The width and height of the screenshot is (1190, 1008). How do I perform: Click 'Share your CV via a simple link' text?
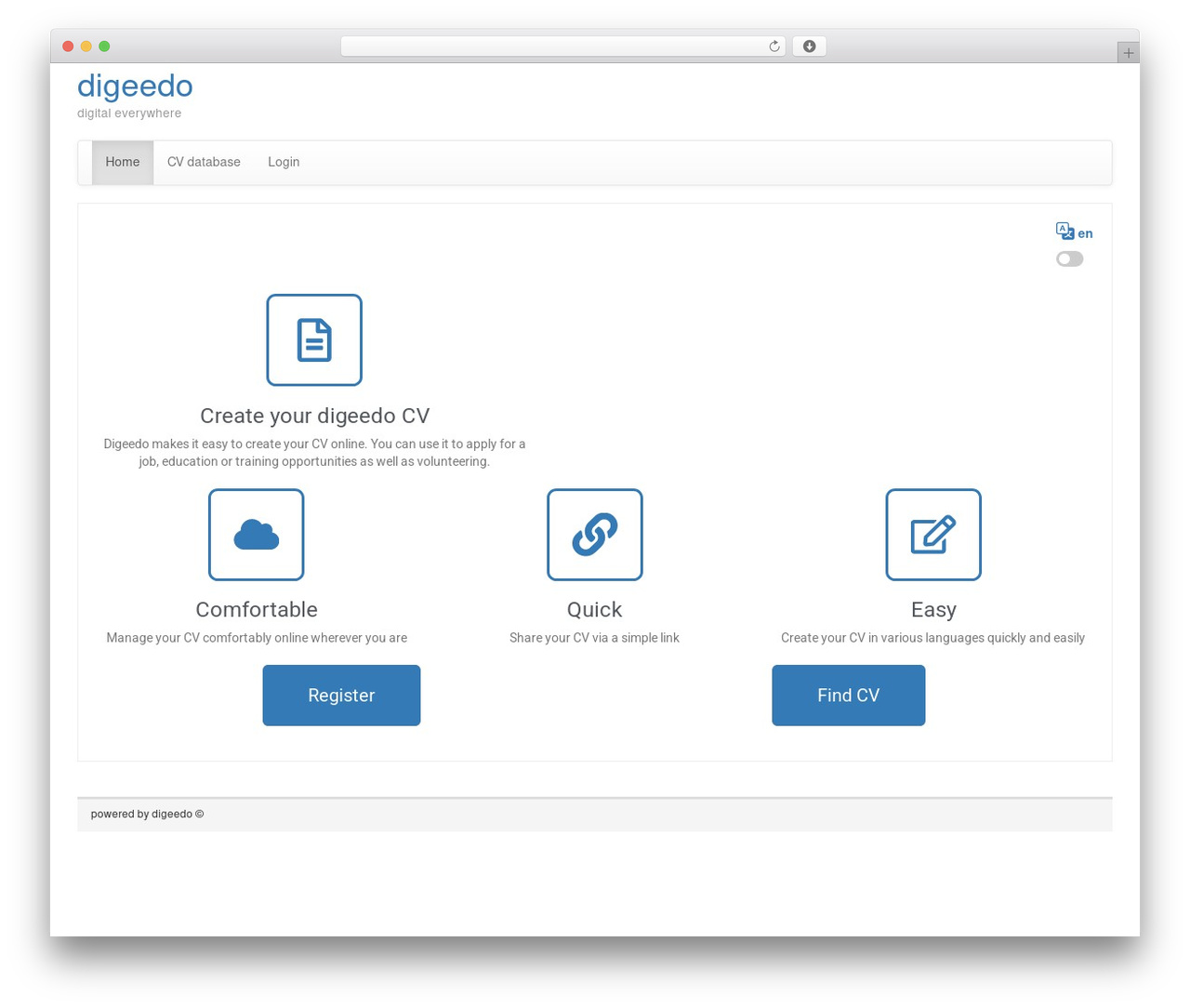pyautogui.click(x=595, y=638)
